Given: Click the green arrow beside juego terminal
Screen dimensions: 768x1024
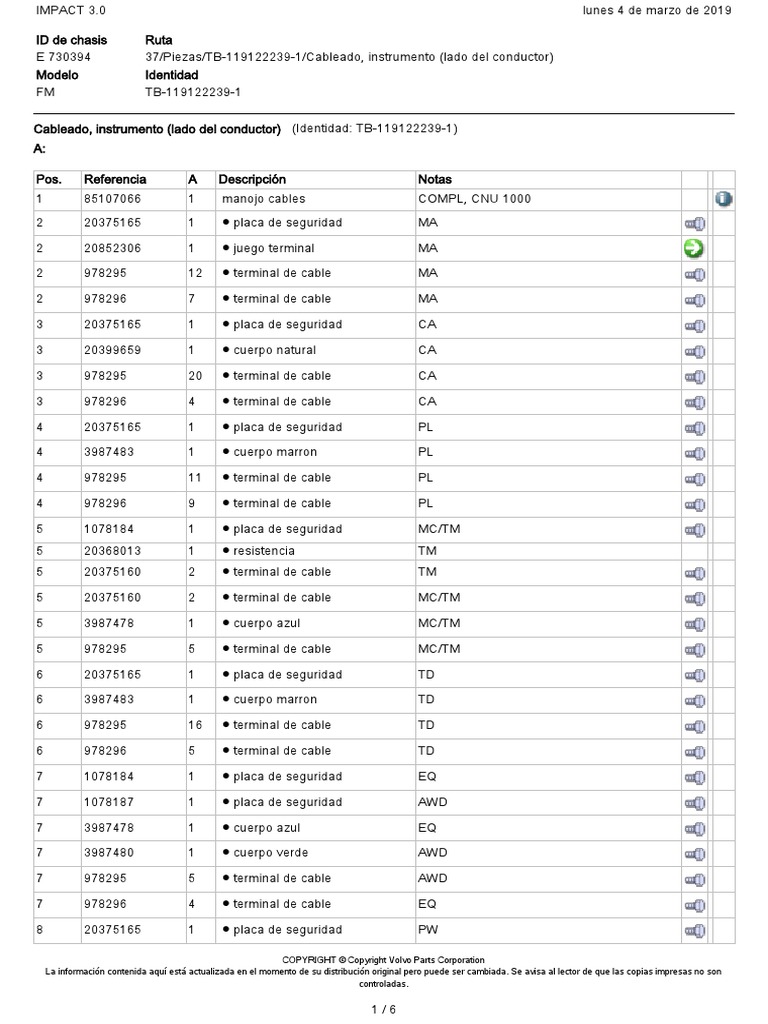Looking at the screenshot, I should (694, 248).
